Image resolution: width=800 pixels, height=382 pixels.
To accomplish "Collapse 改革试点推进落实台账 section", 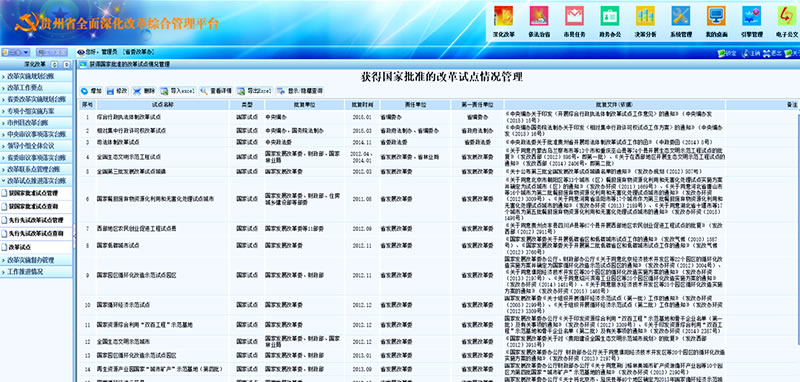I will coord(36,181).
